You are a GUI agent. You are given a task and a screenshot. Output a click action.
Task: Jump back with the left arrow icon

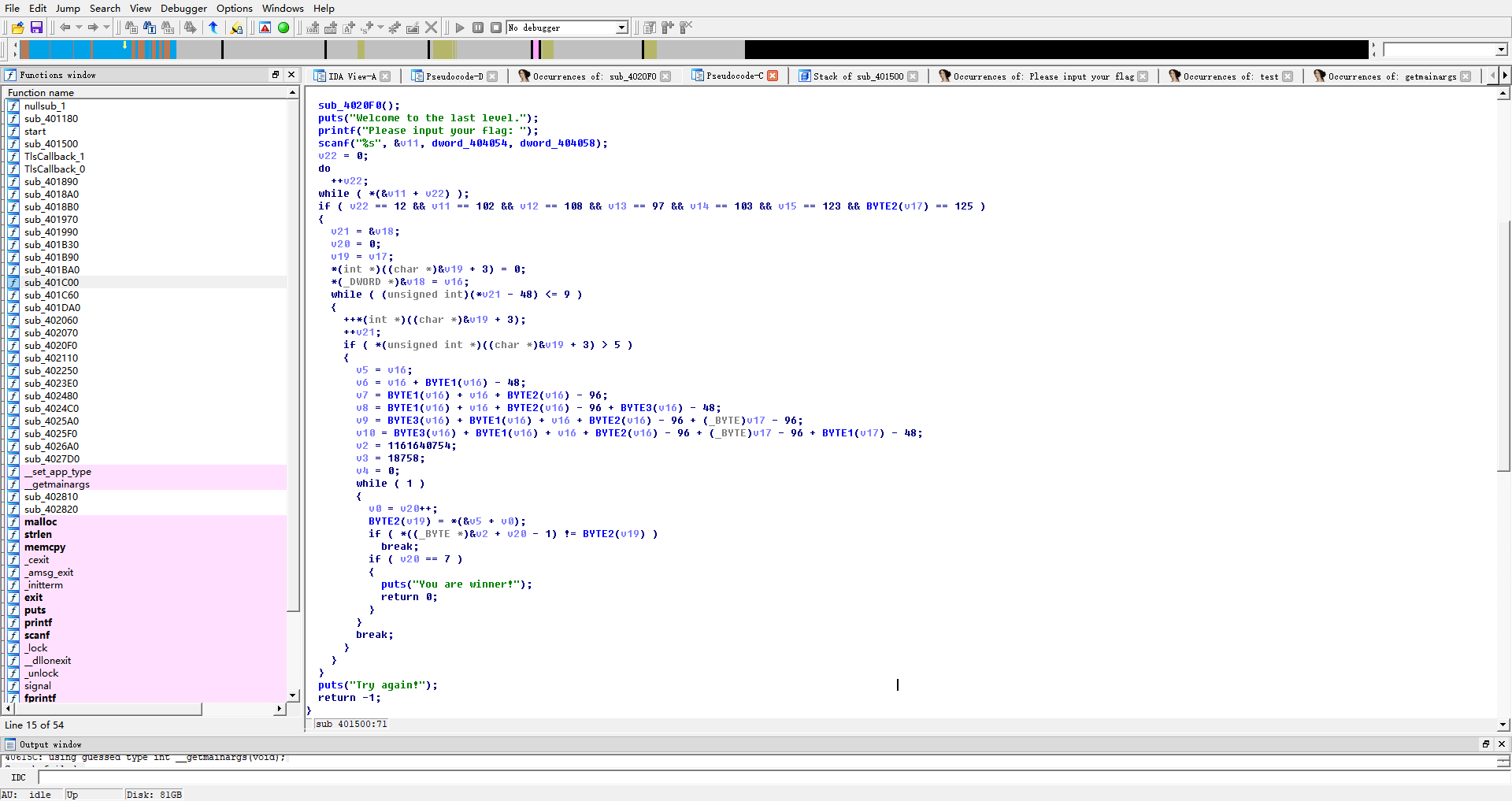click(65, 28)
